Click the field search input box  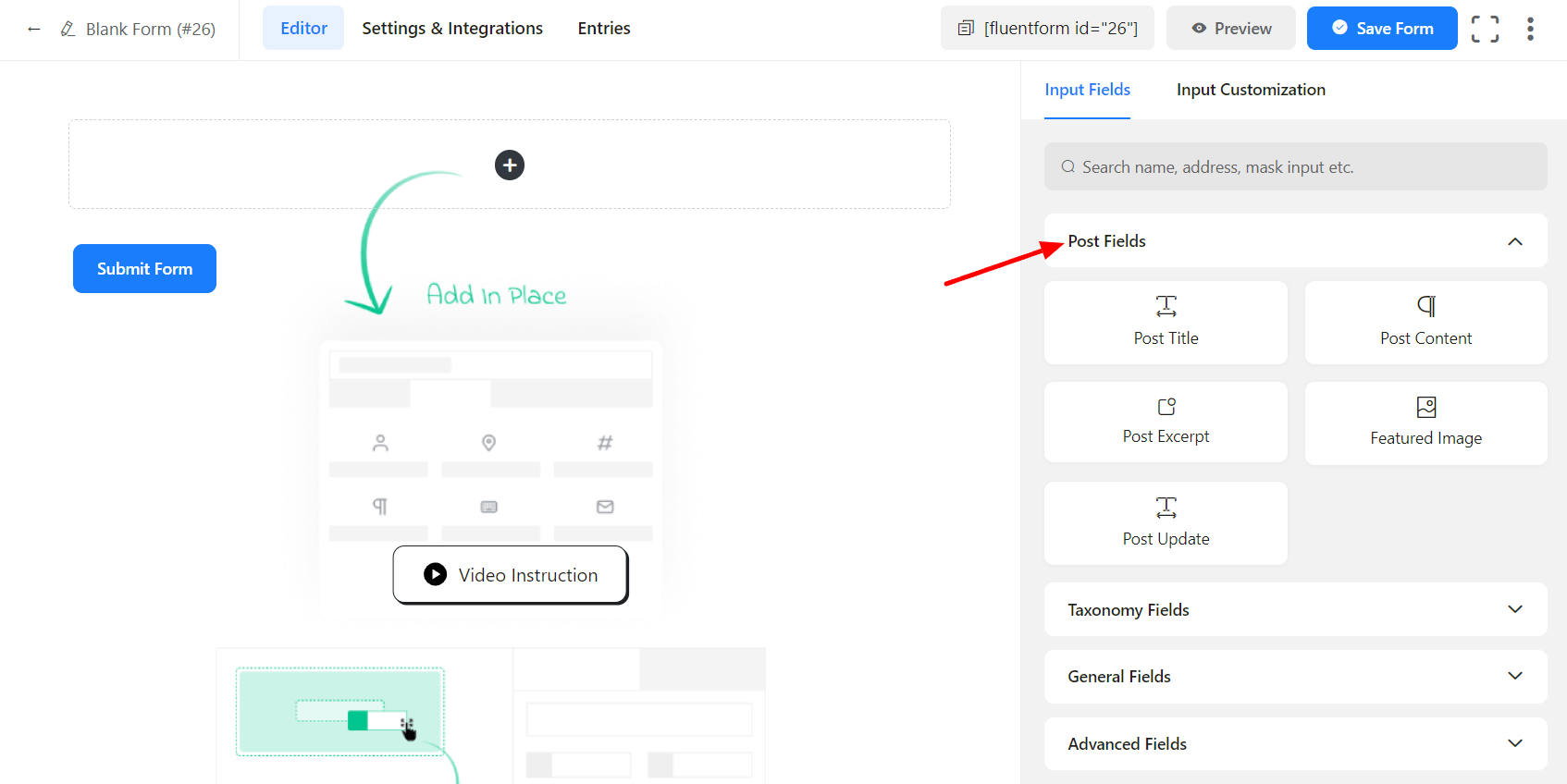(1295, 167)
